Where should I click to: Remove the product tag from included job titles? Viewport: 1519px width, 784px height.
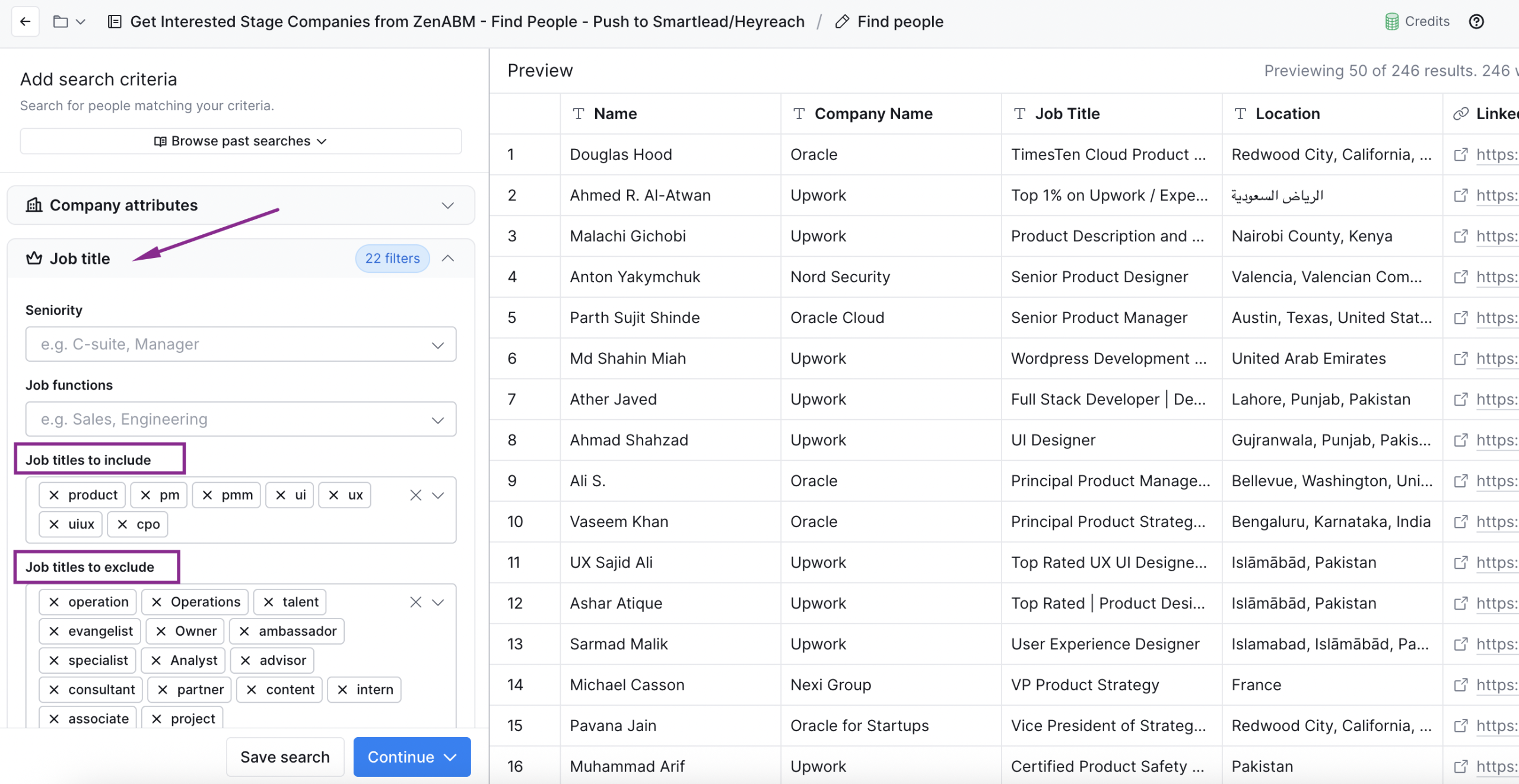click(x=54, y=495)
